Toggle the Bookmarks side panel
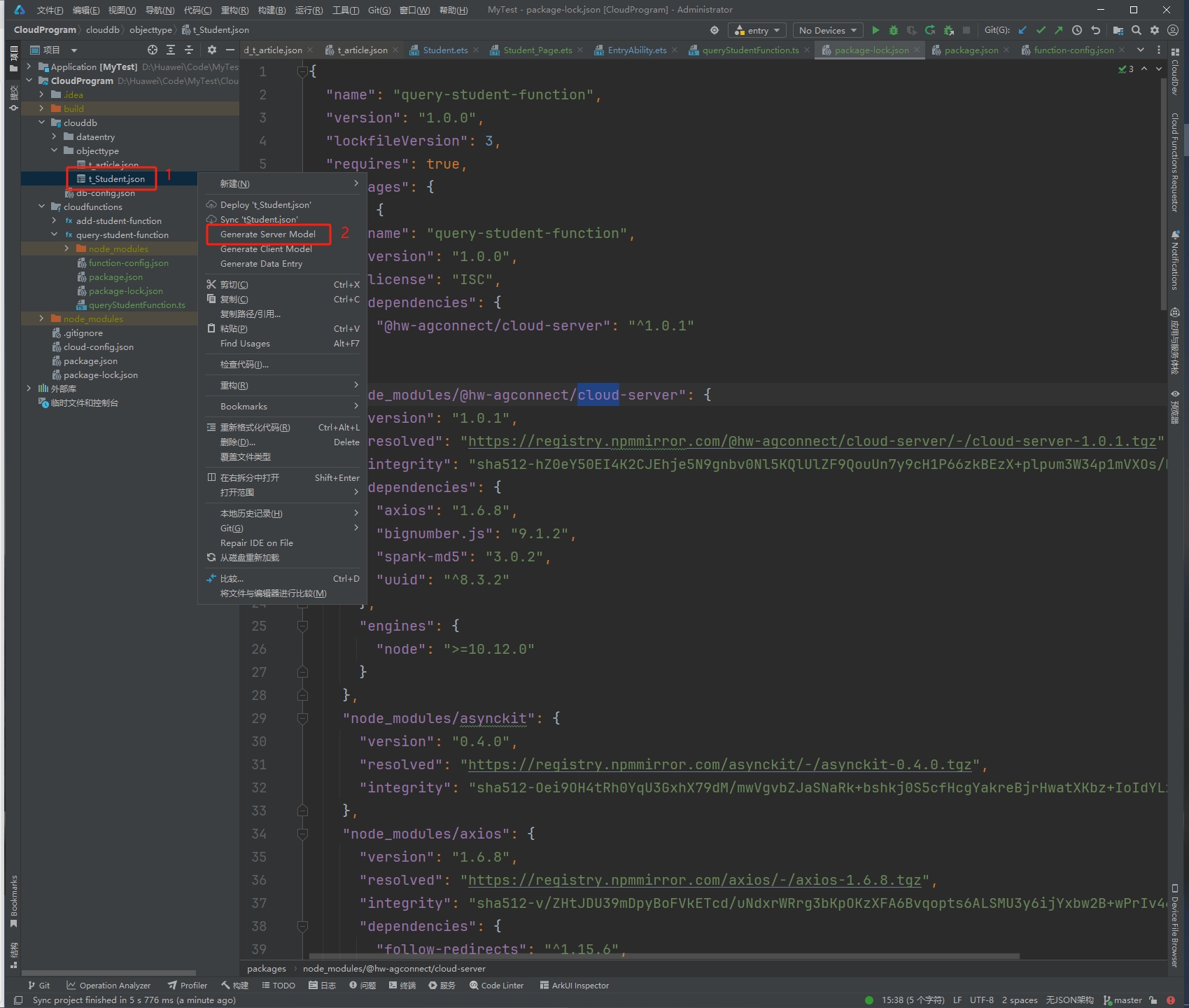The width and height of the screenshot is (1189, 1008). tap(13, 902)
